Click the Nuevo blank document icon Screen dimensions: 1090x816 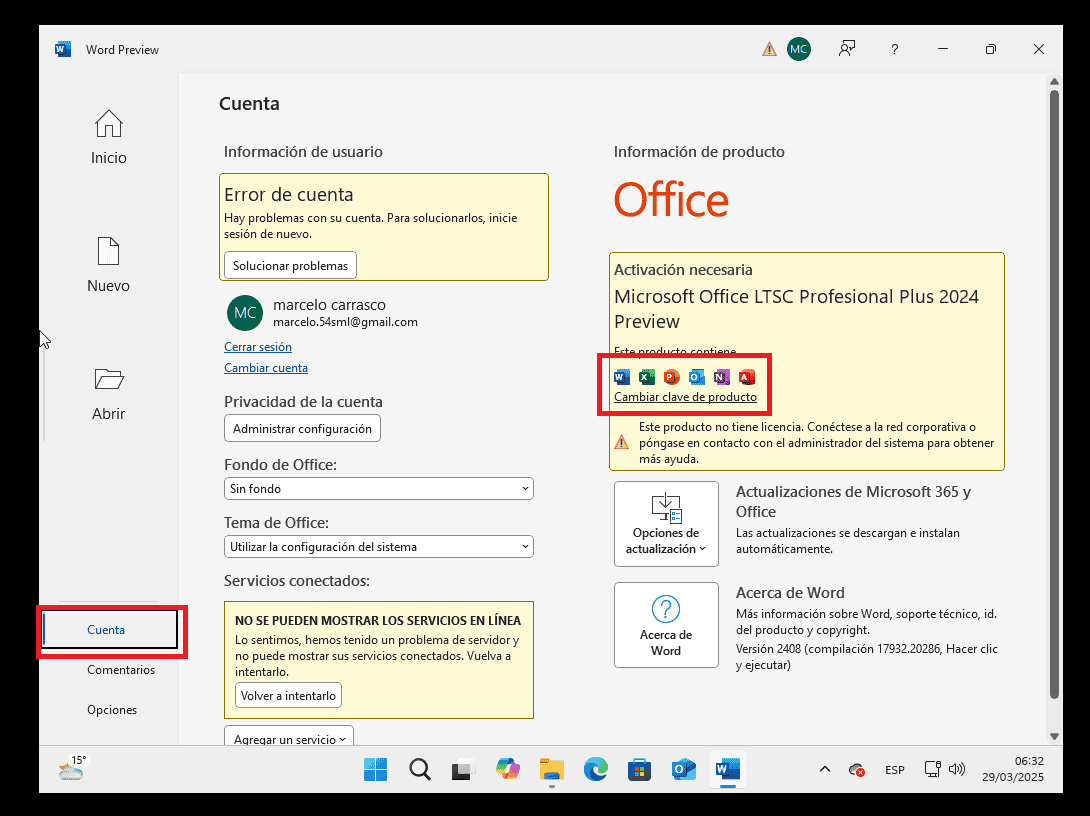tap(108, 252)
